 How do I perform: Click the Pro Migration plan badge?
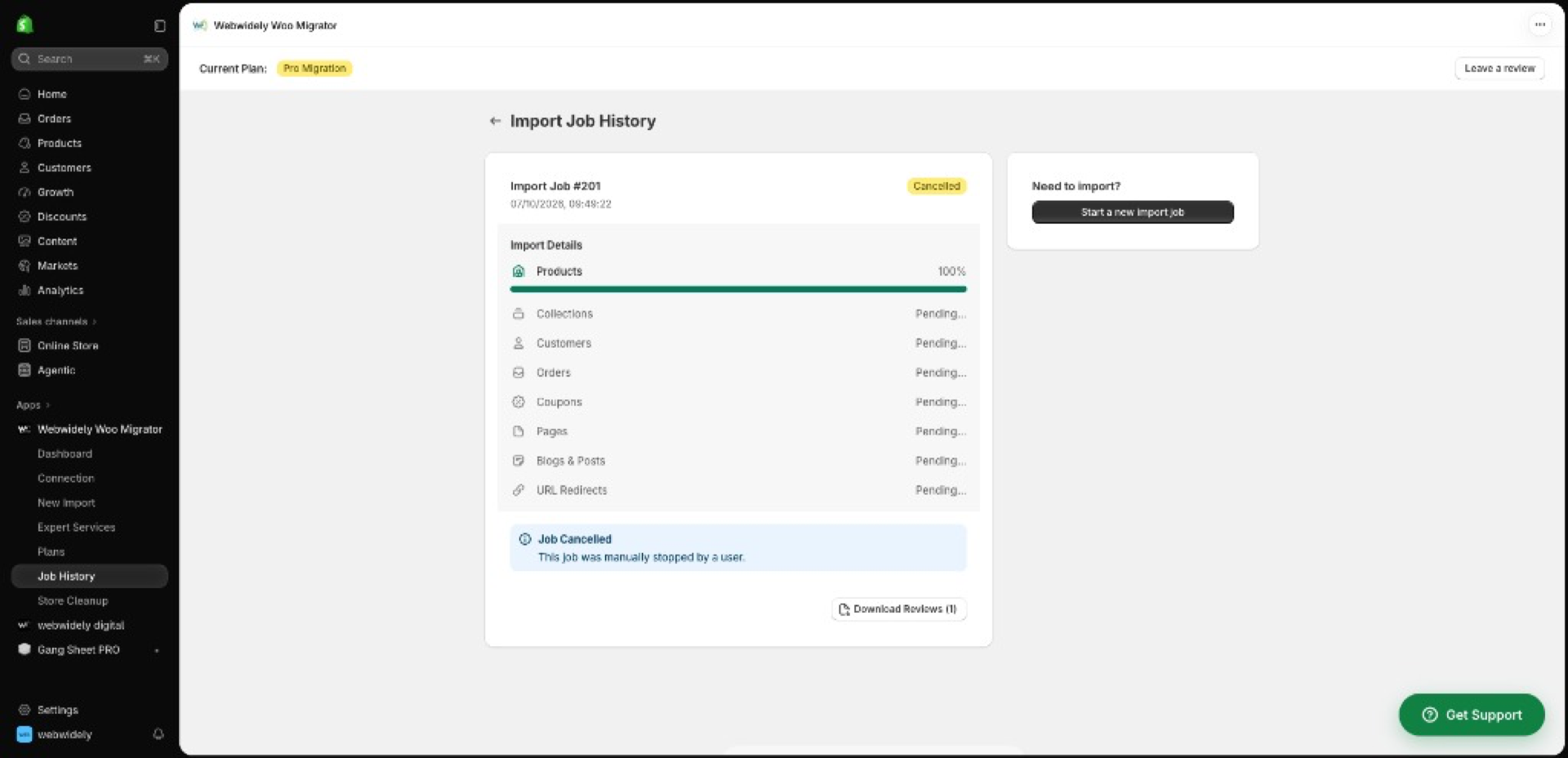pyautogui.click(x=314, y=69)
